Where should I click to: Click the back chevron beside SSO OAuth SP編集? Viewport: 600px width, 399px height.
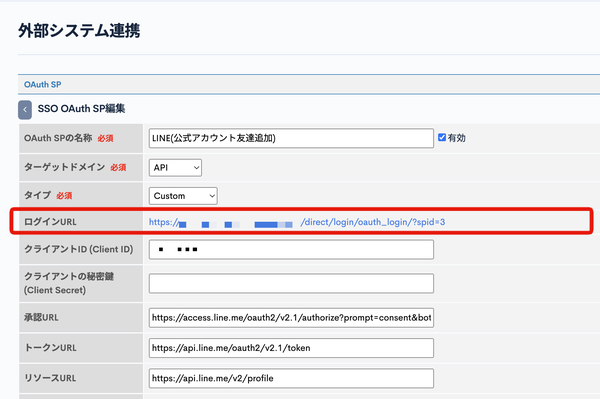(x=25, y=110)
